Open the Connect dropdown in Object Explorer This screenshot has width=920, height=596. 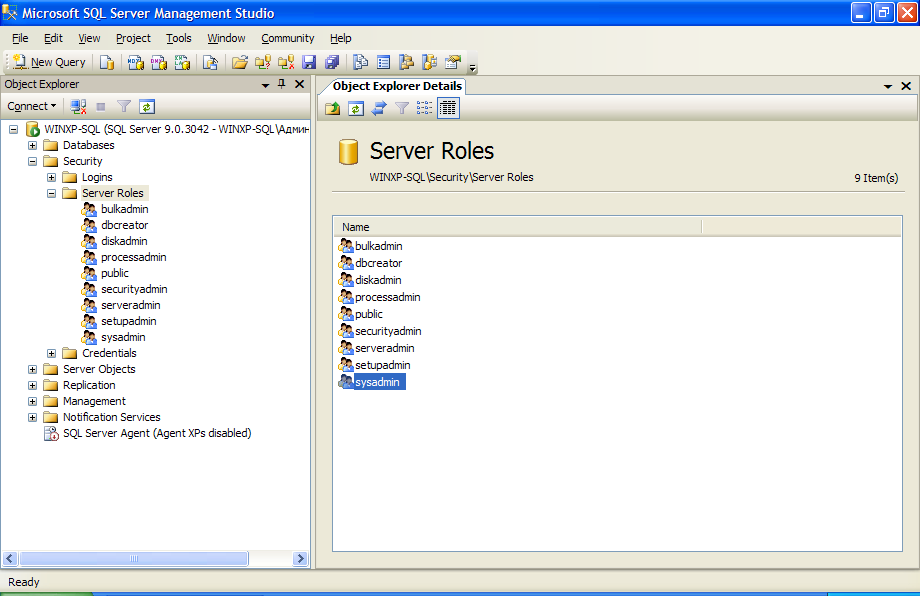pyautogui.click(x=32, y=106)
